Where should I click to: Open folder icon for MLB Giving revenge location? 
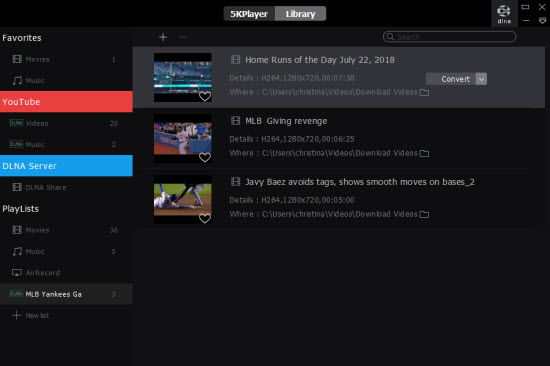pos(424,153)
